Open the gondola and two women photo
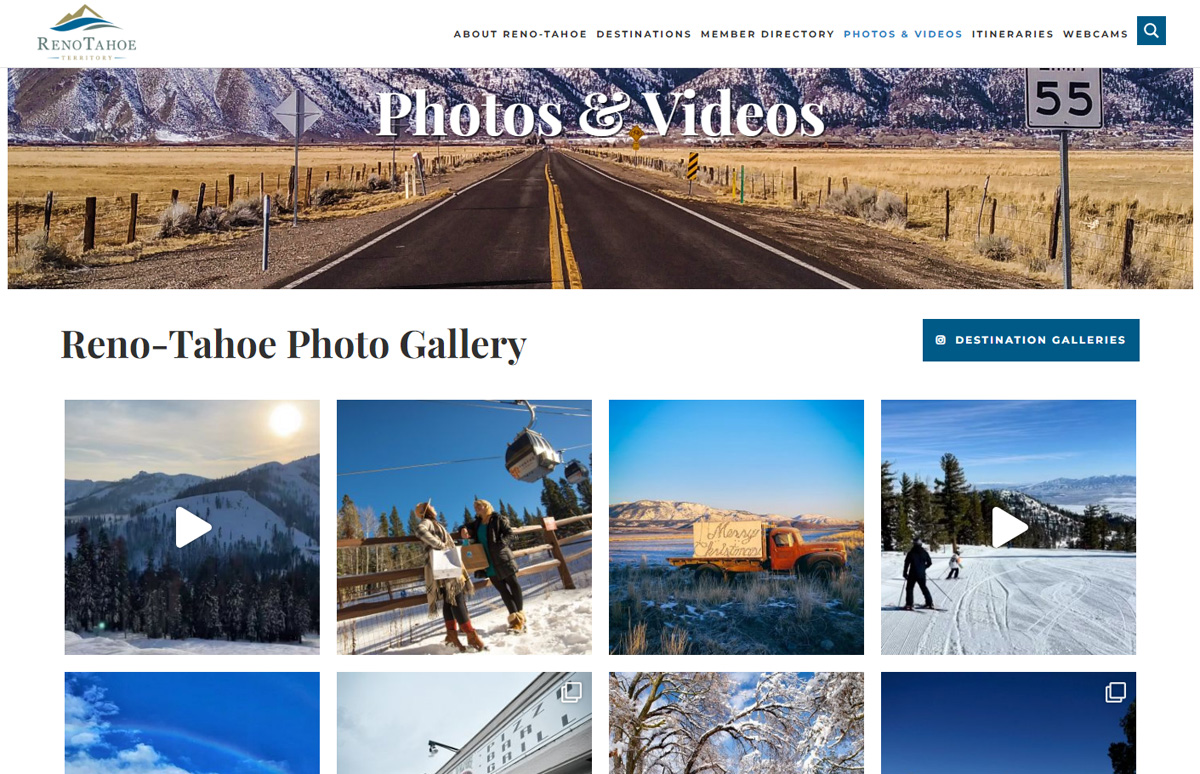The image size is (1200, 774). tap(464, 527)
